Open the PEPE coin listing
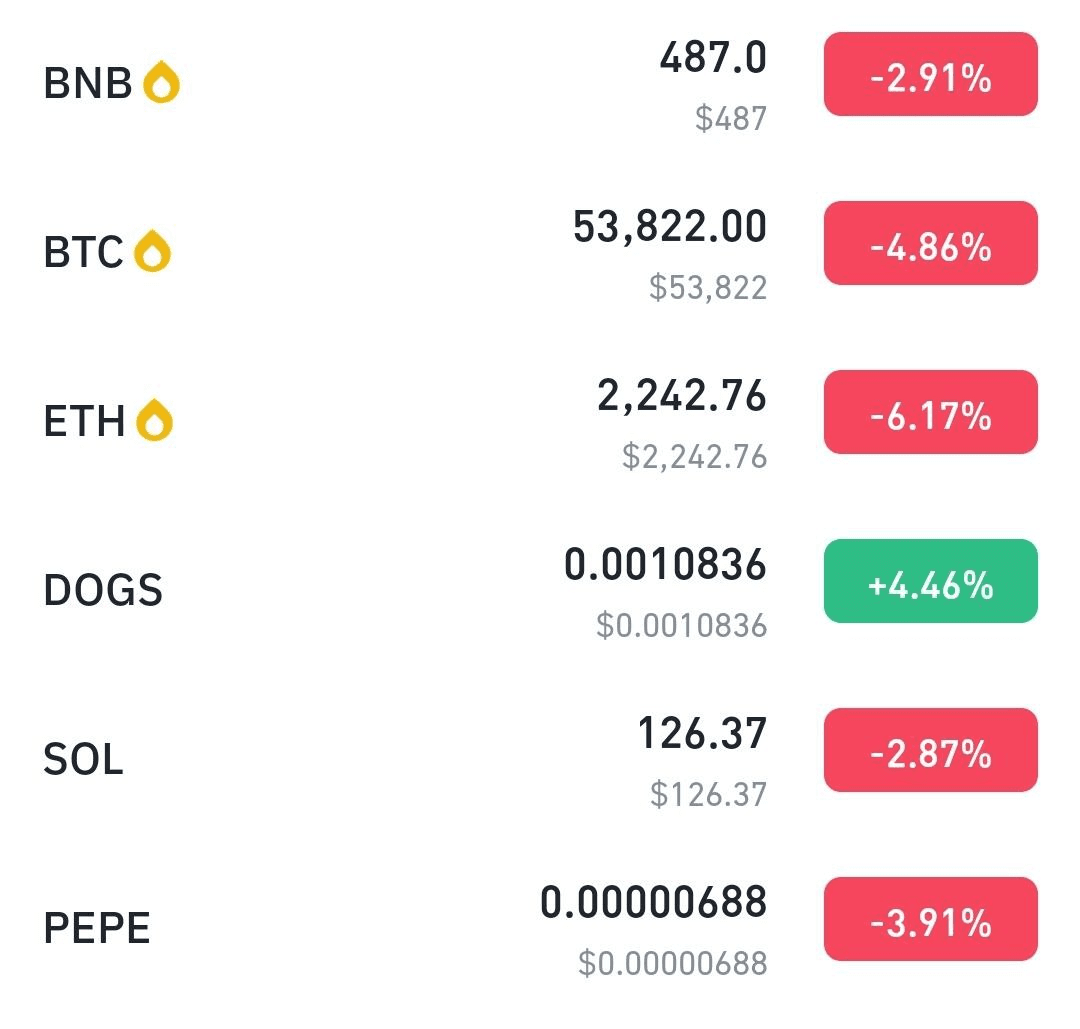The image size is (1080, 1029). (x=540, y=928)
